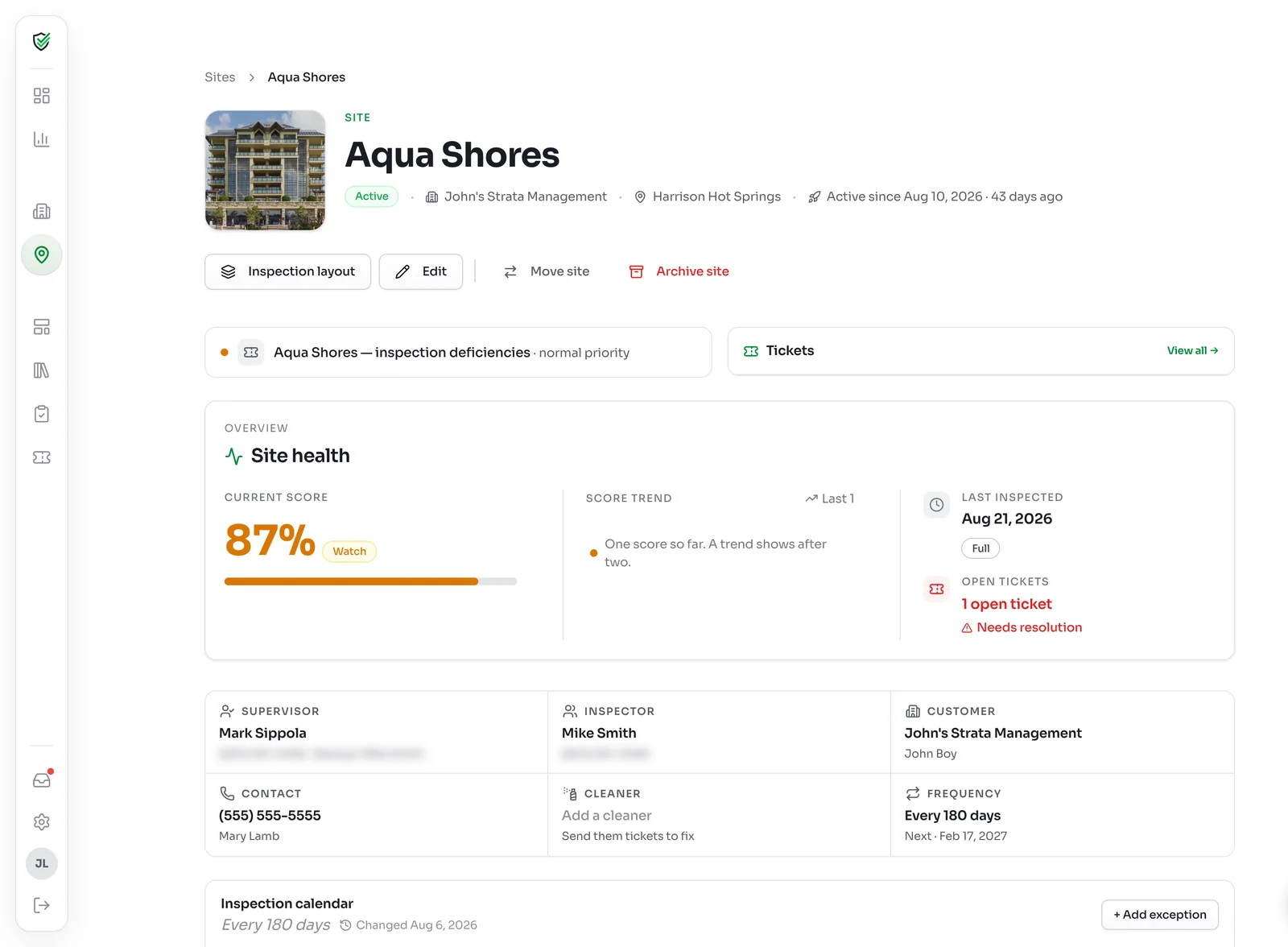Open the Inspection layout button
Screen dimensions: 1288x947
288,272
